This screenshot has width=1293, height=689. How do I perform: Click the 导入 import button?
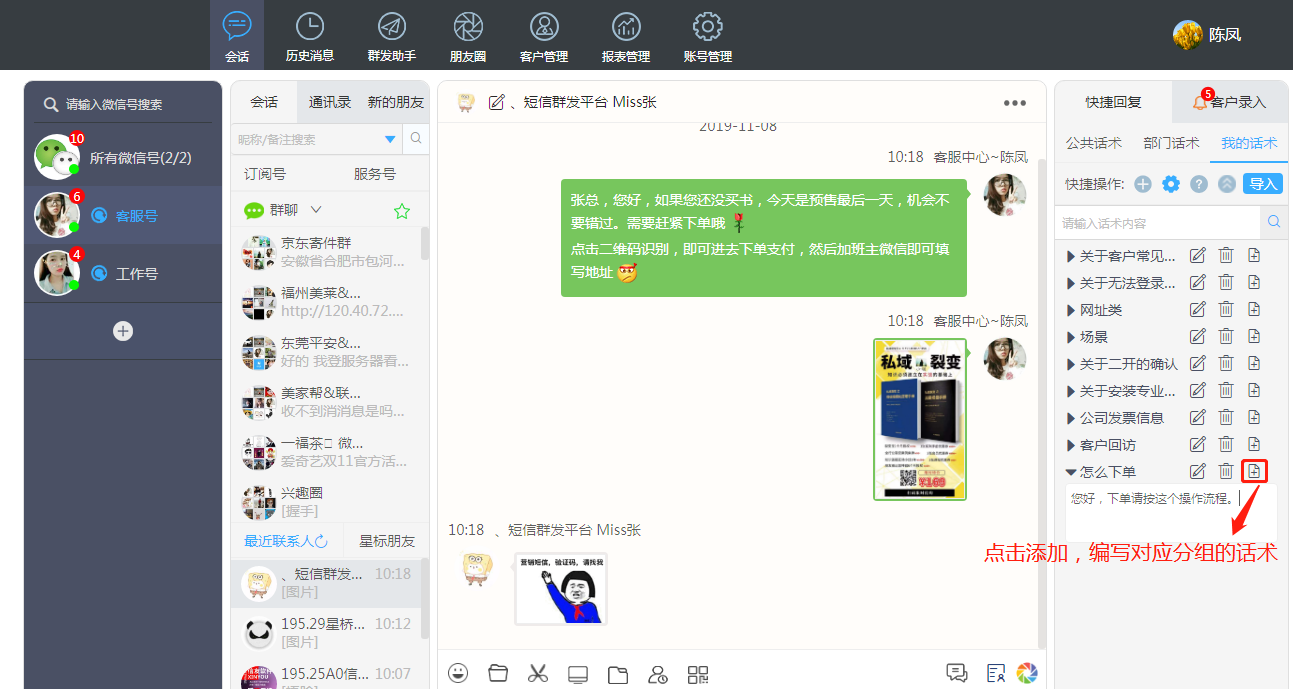pyautogui.click(x=1263, y=184)
